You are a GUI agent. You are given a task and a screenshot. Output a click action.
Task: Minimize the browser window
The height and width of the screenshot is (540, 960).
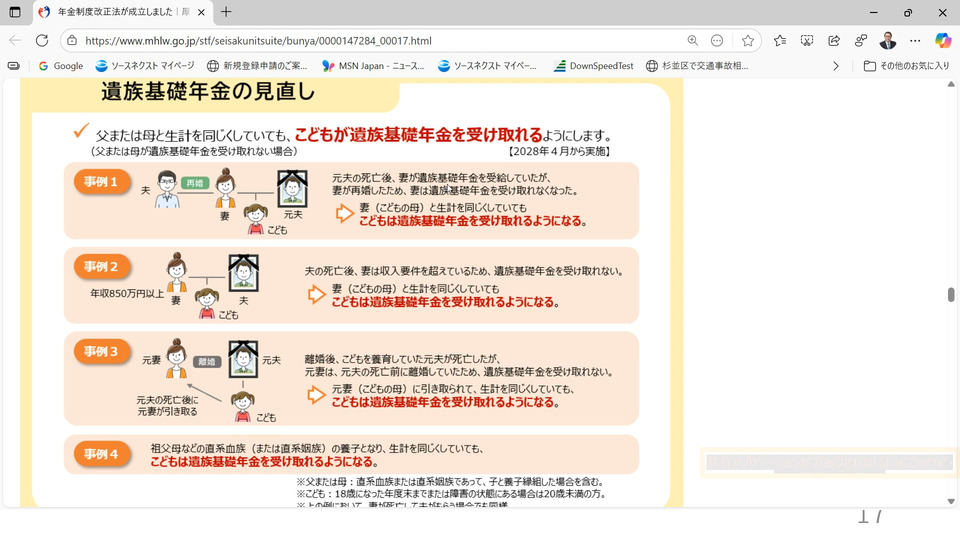click(874, 12)
